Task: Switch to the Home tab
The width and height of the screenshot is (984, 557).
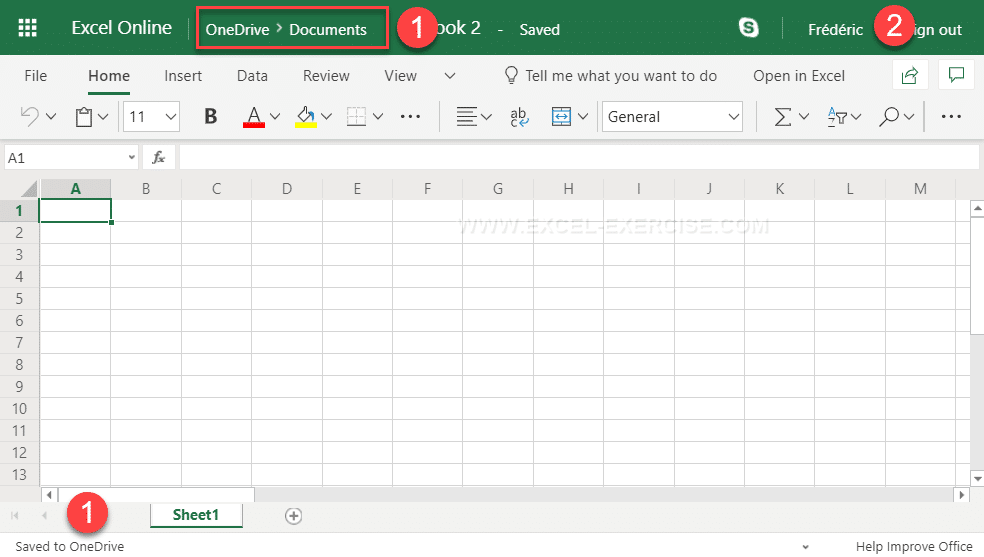Action: (109, 76)
